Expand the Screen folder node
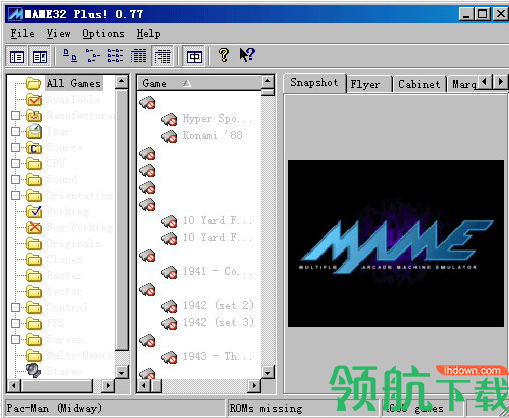Screen dimensions: 509x418 [x=15, y=339]
